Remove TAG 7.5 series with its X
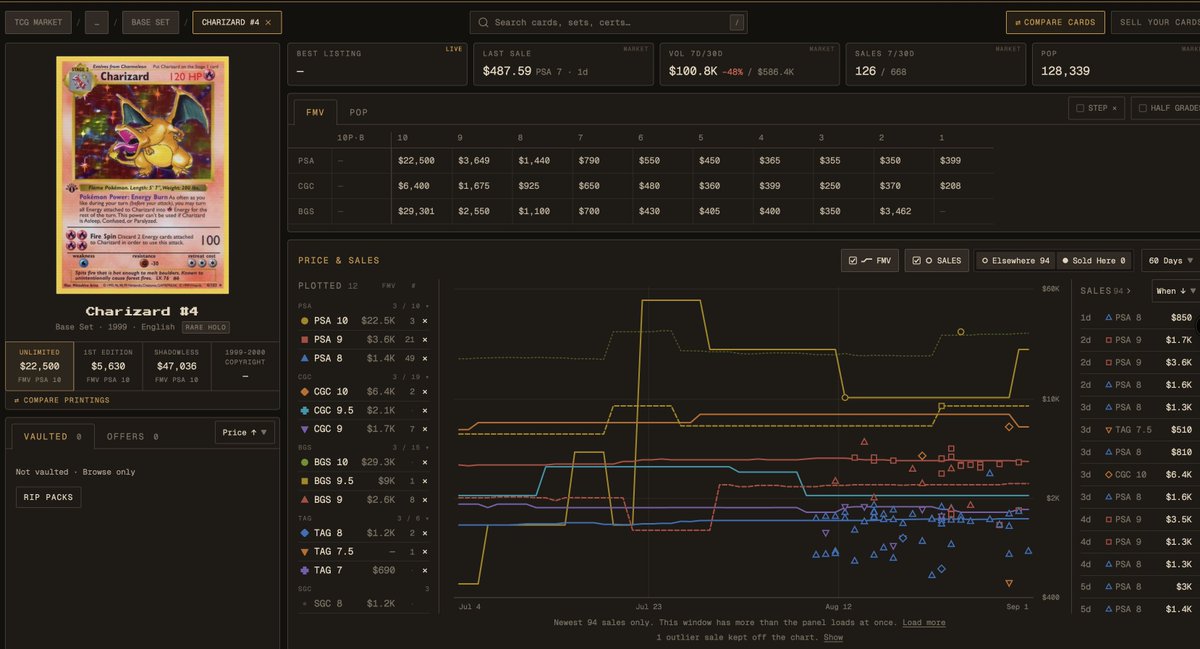The width and height of the screenshot is (1200, 649). (x=424, y=552)
